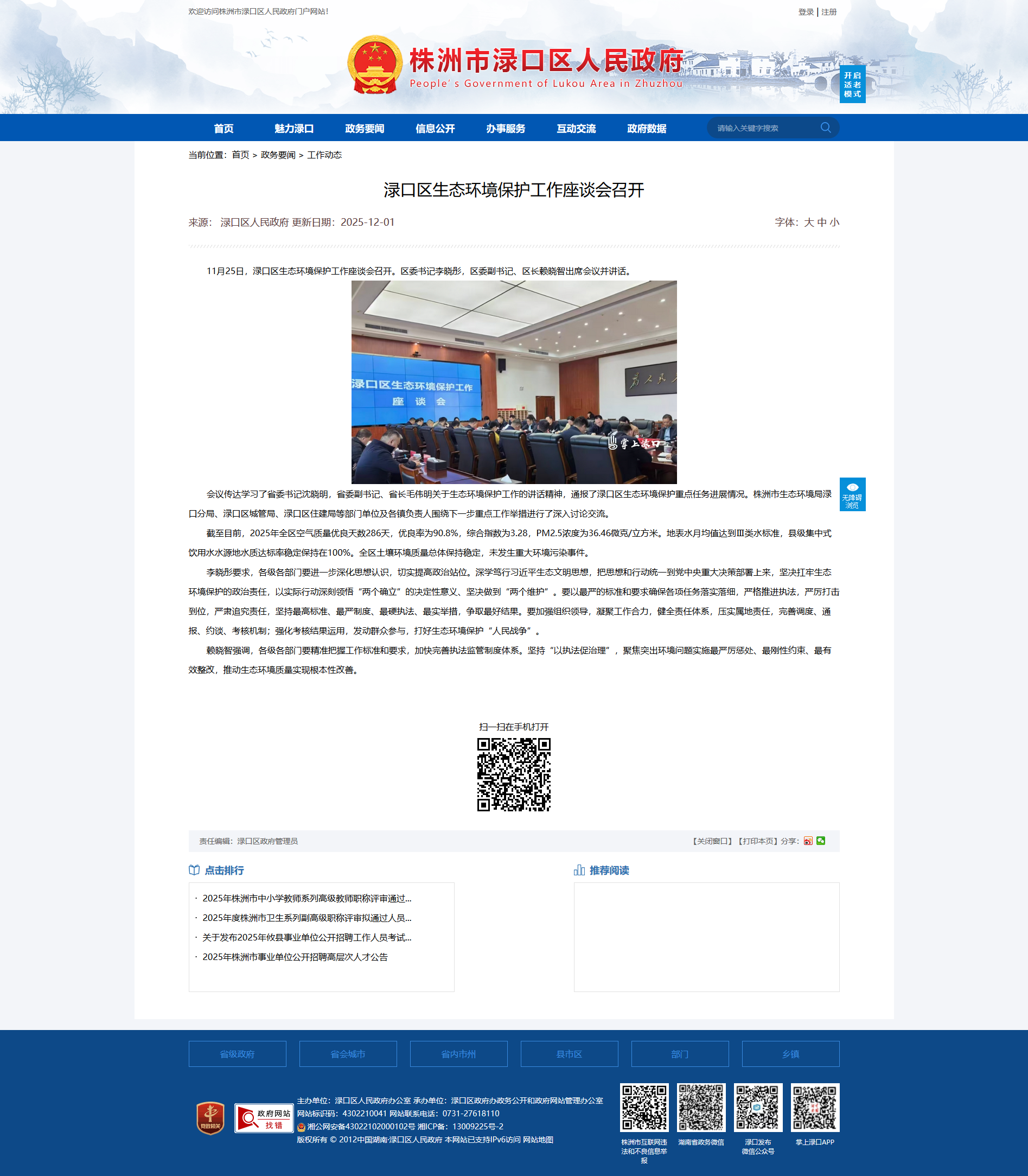Click the 党政机关 red shield badge
Viewport: 1028px width, 1176px height.
click(x=210, y=1118)
